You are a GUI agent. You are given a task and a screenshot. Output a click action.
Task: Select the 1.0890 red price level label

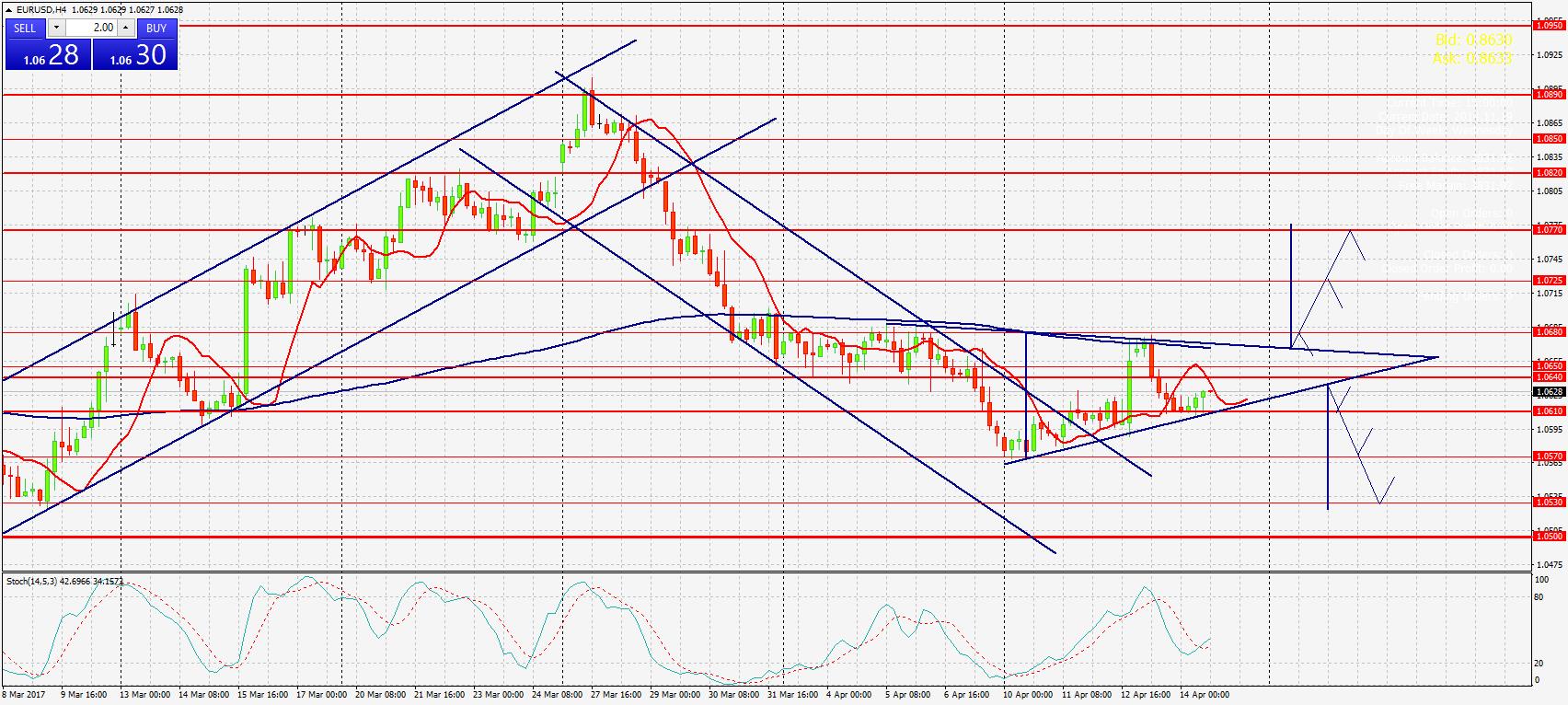1549,94
